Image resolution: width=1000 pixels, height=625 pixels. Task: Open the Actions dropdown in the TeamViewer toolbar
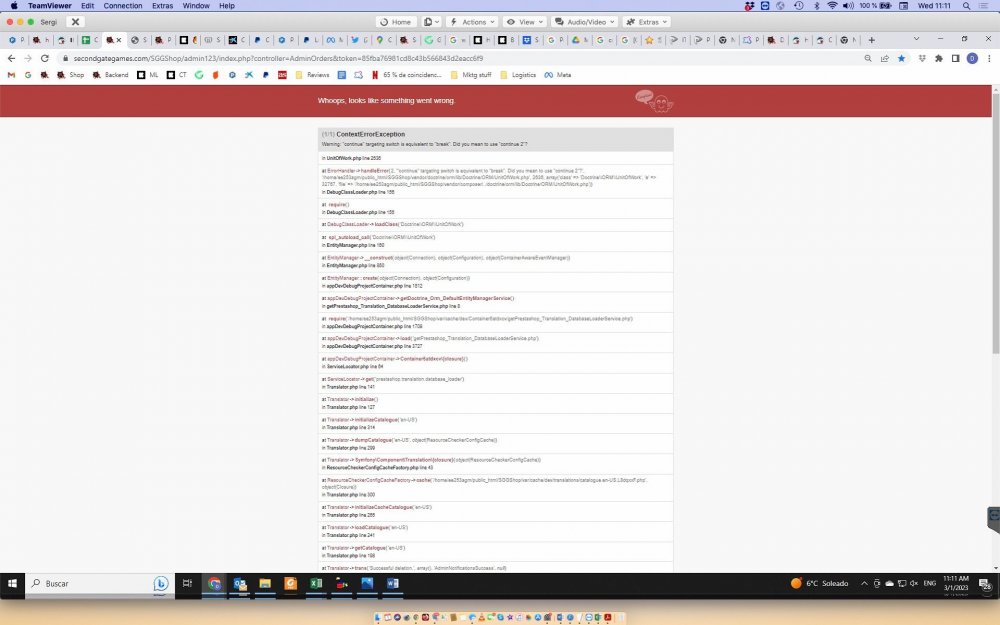[471, 21]
